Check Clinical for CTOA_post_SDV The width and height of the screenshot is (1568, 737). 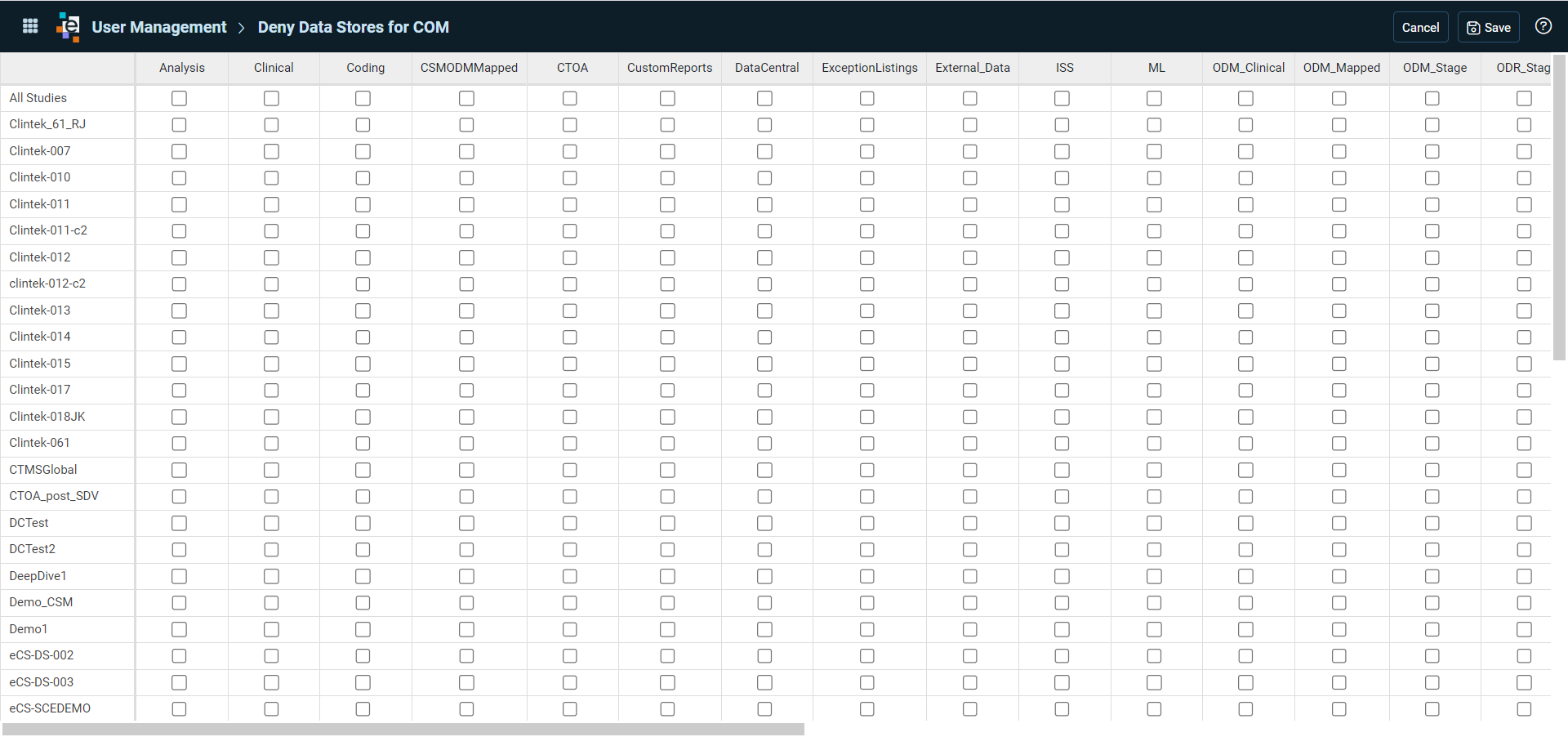click(271, 497)
